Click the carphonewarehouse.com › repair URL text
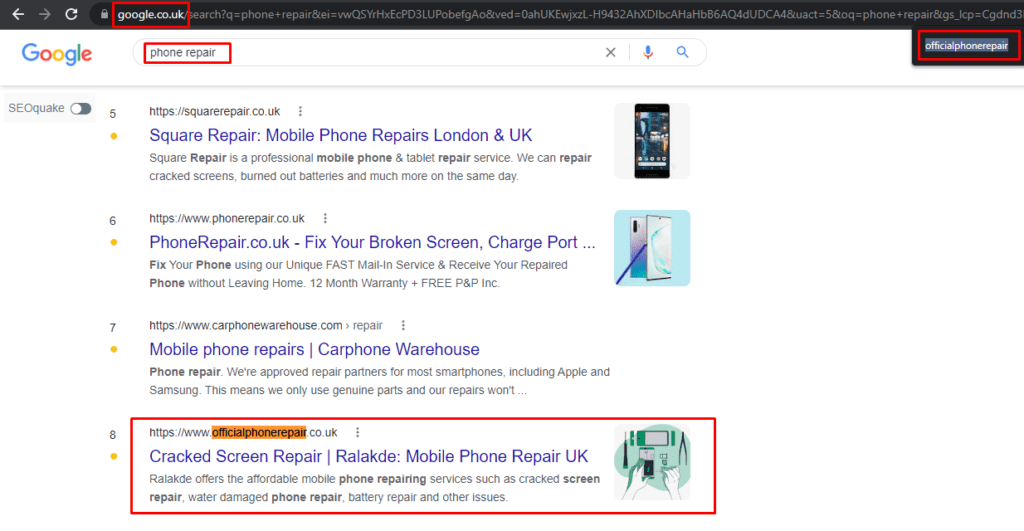The width and height of the screenshot is (1024, 531). [x=266, y=325]
